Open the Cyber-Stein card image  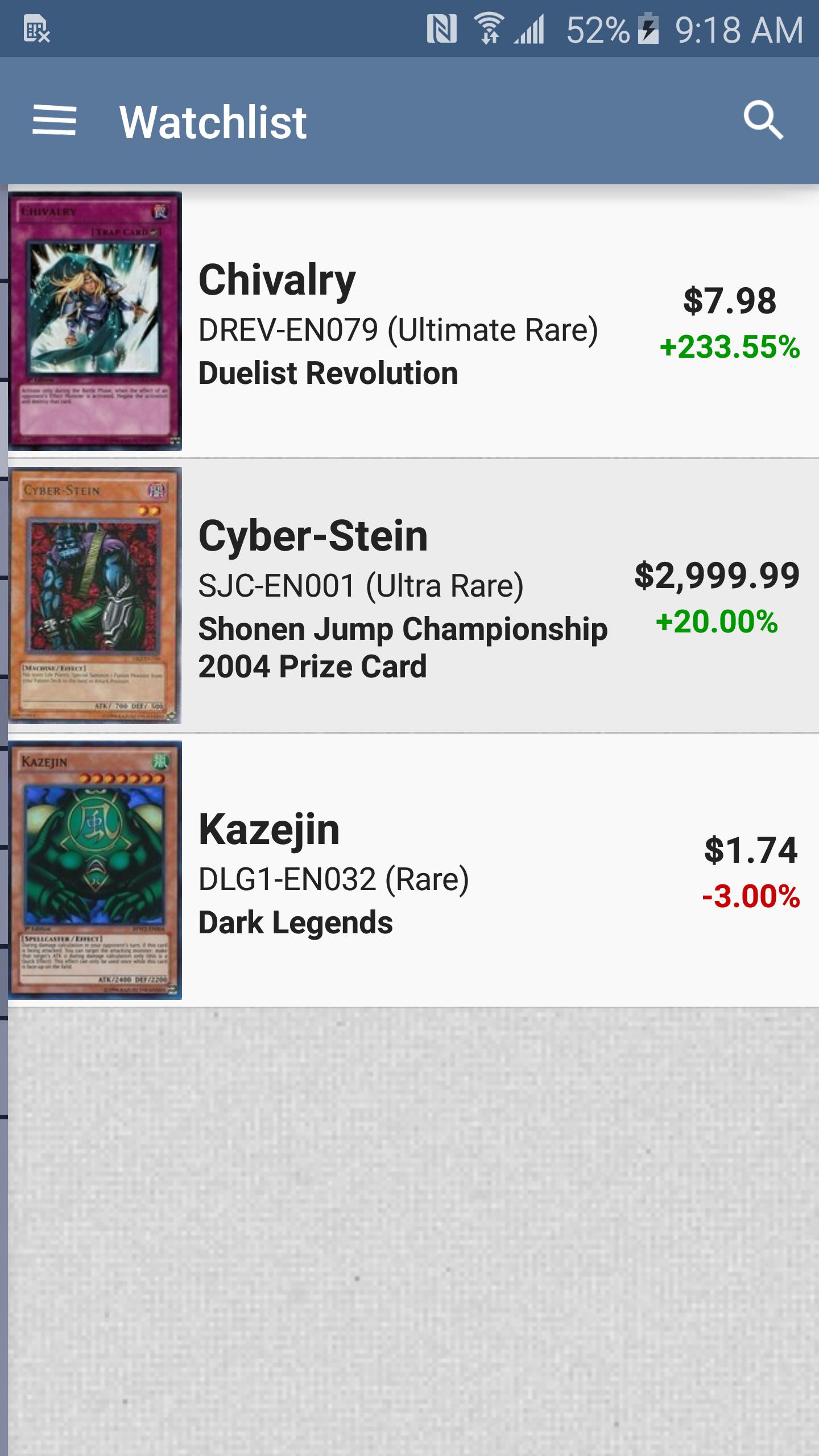coord(95,595)
